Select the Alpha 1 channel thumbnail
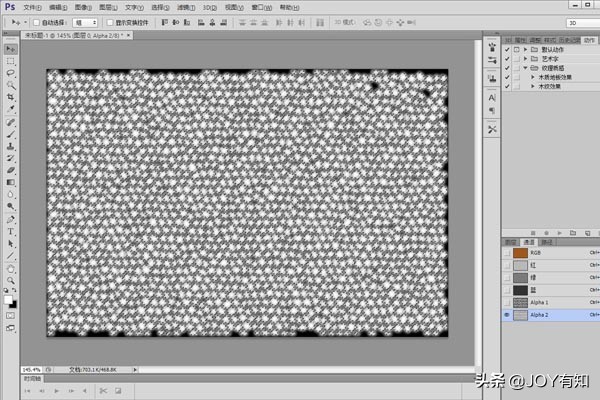 point(520,302)
